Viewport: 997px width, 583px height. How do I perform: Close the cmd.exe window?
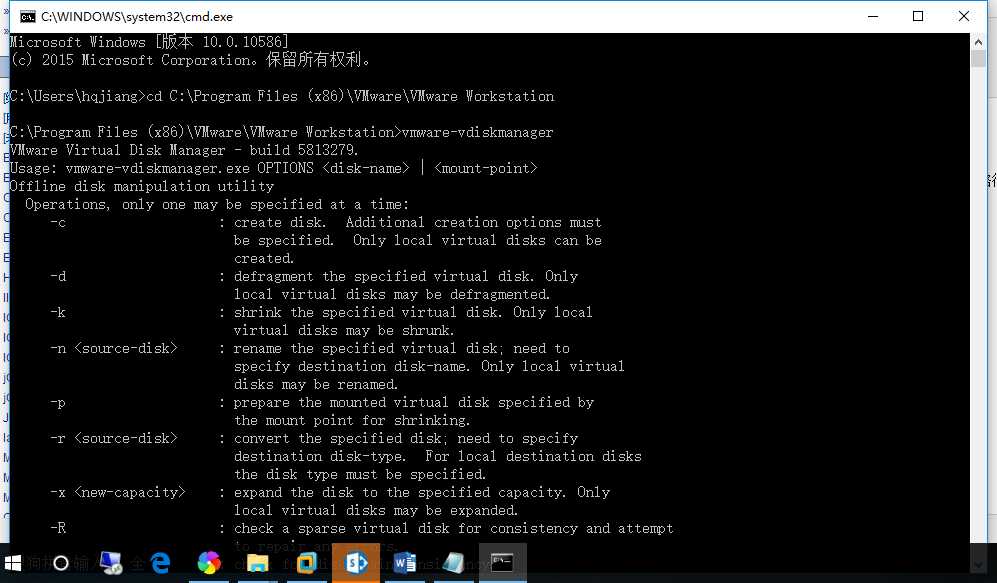point(963,17)
